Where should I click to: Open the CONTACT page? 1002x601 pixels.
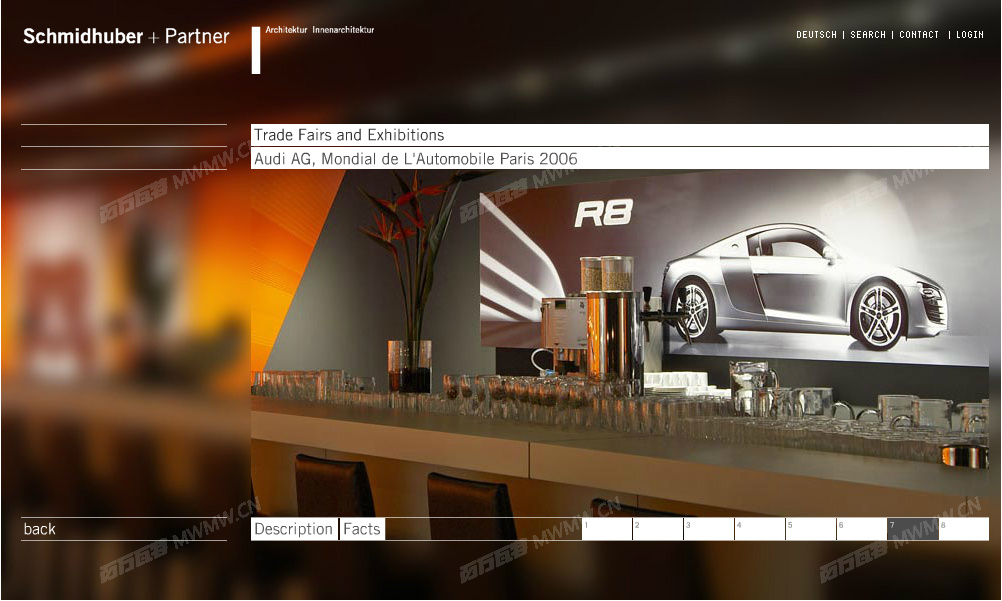click(919, 35)
